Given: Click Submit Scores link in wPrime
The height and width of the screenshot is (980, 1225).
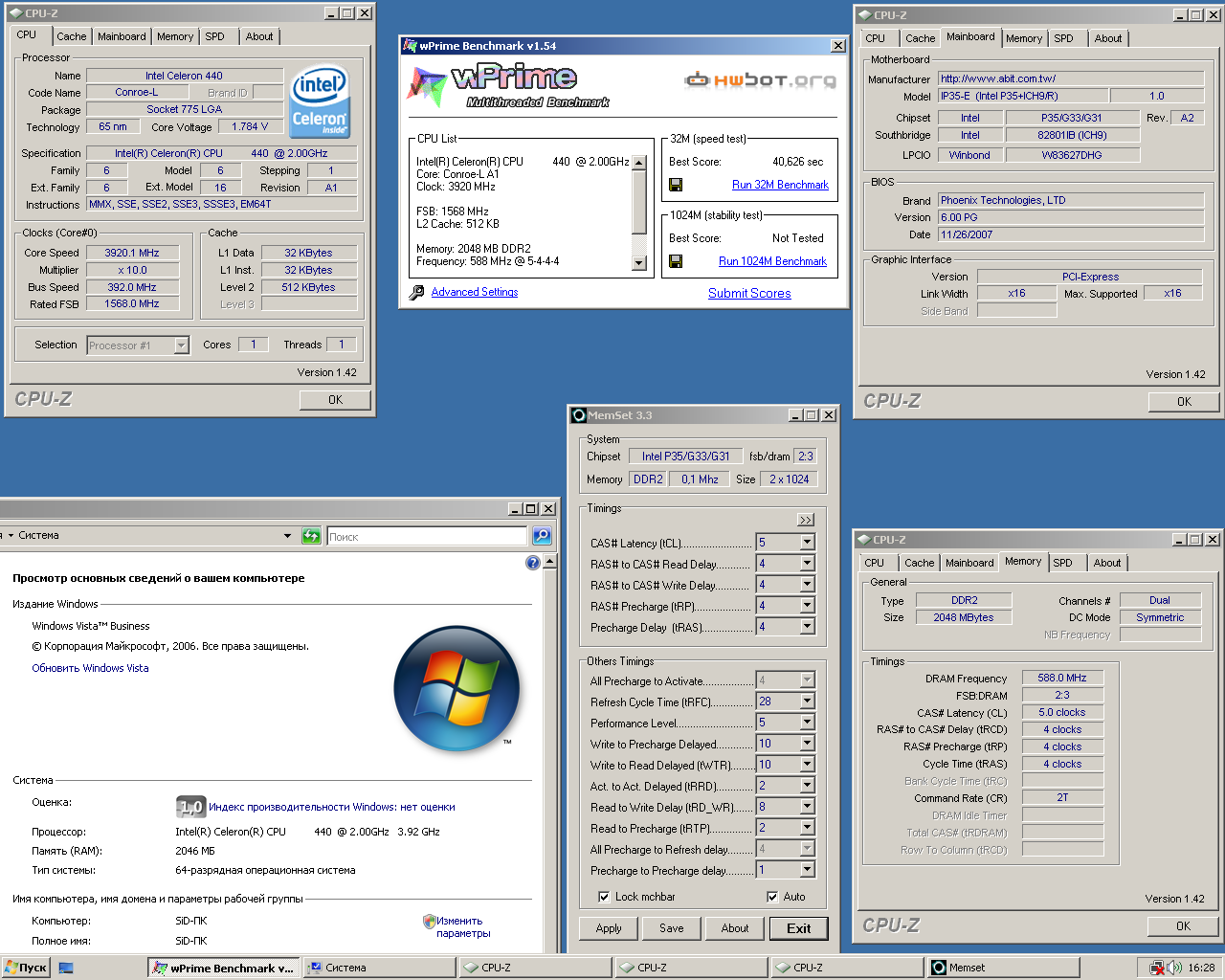Looking at the screenshot, I should tap(749, 294).
